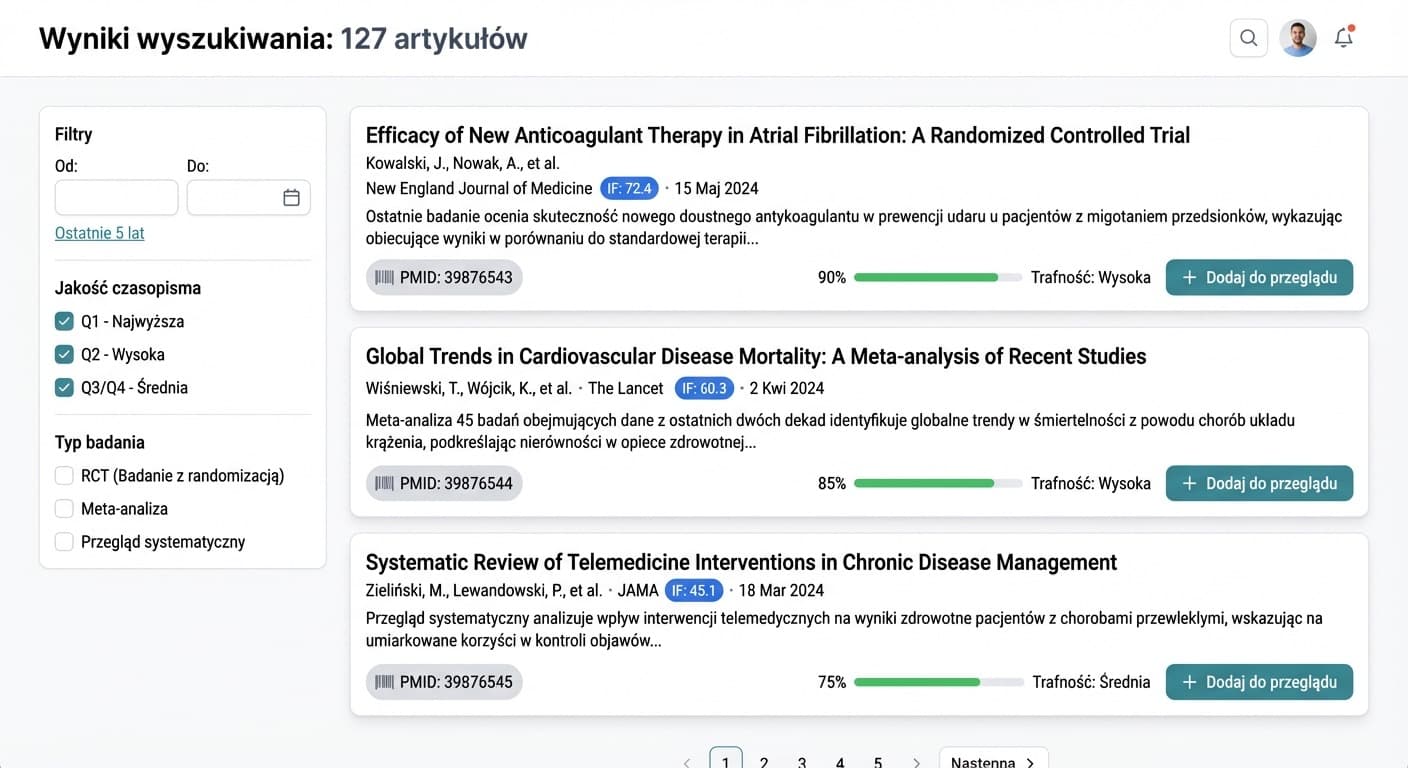This screenshot has width=1408, height=768.
Task: Uncheck the Q1 - Najwyższa checkbox
Action: (64, 322)
